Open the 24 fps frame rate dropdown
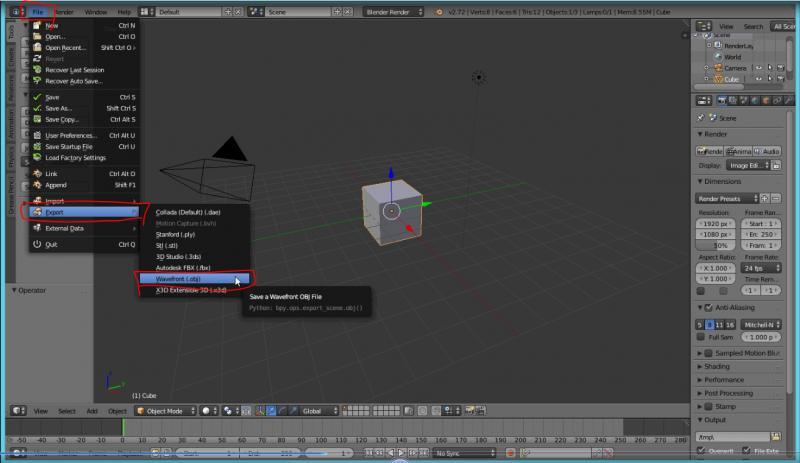This screenshot has height=463, width=800. click(x=761, y=268)
